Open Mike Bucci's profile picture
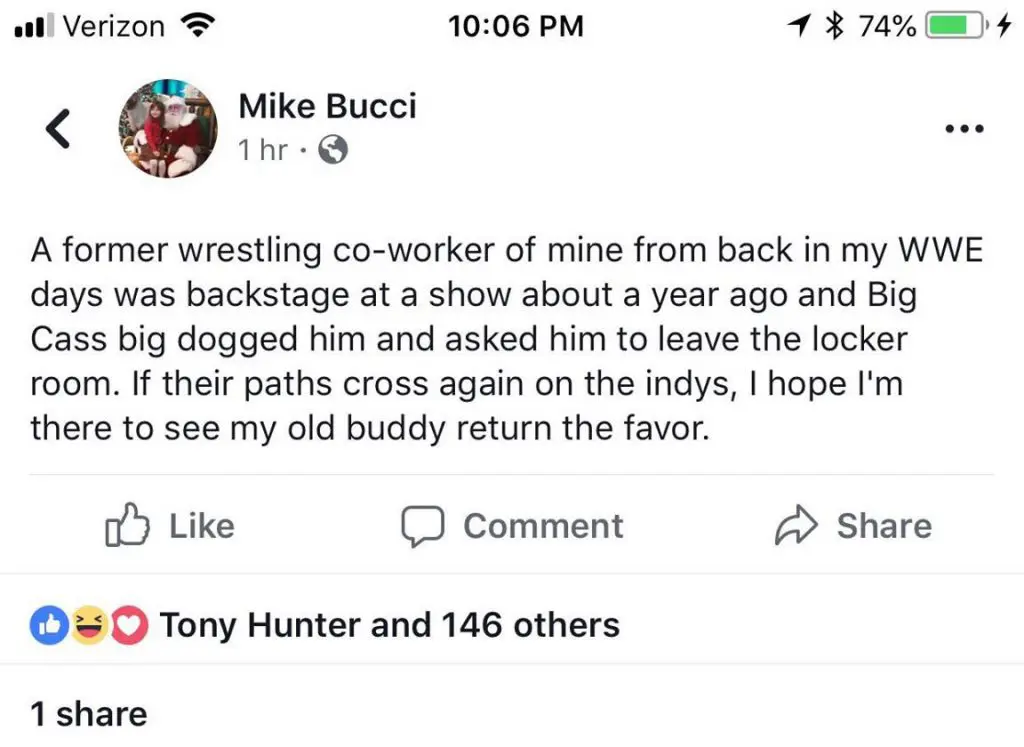 point(169,128)
